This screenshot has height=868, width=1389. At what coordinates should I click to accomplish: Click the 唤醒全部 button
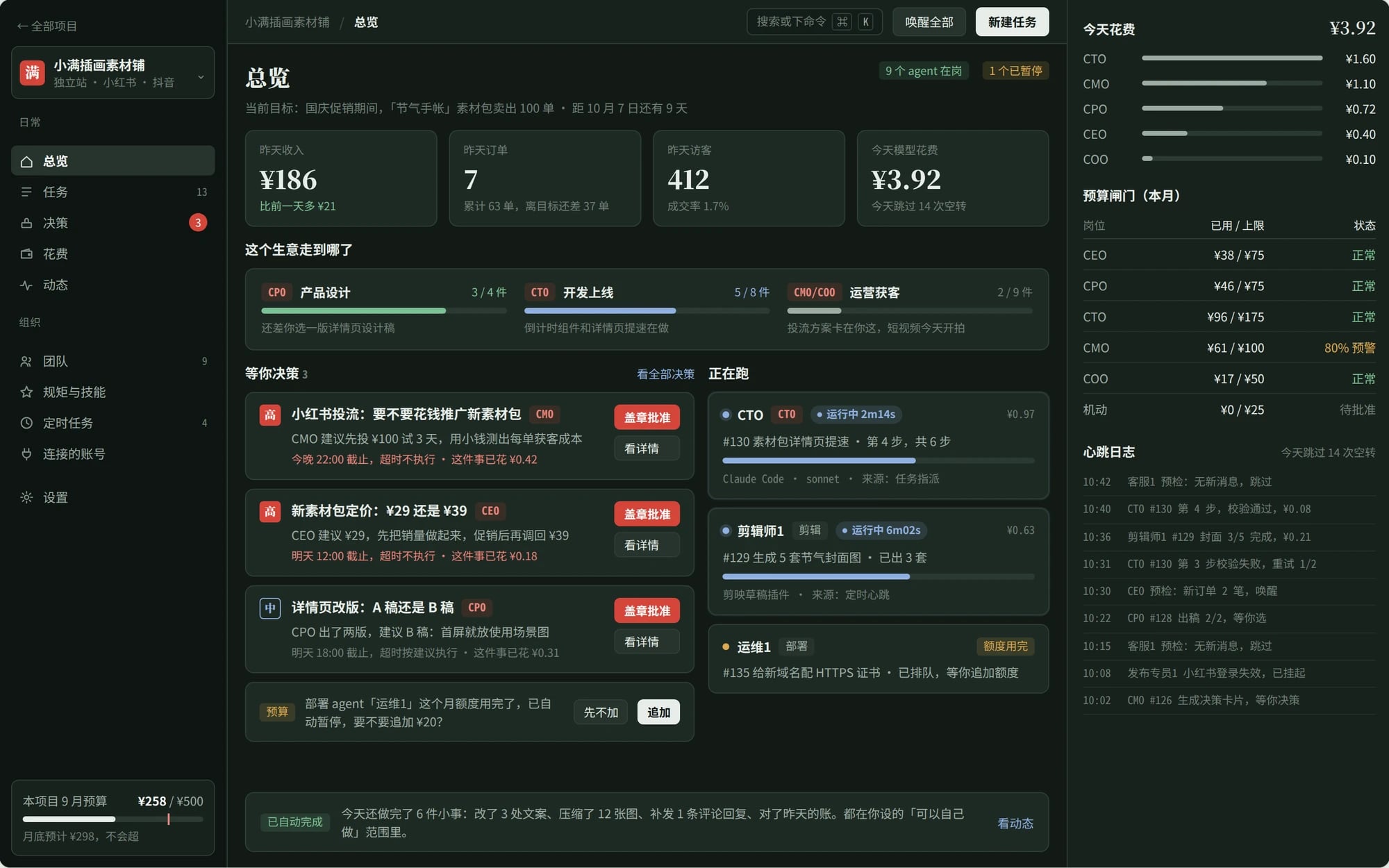(929, 22)
